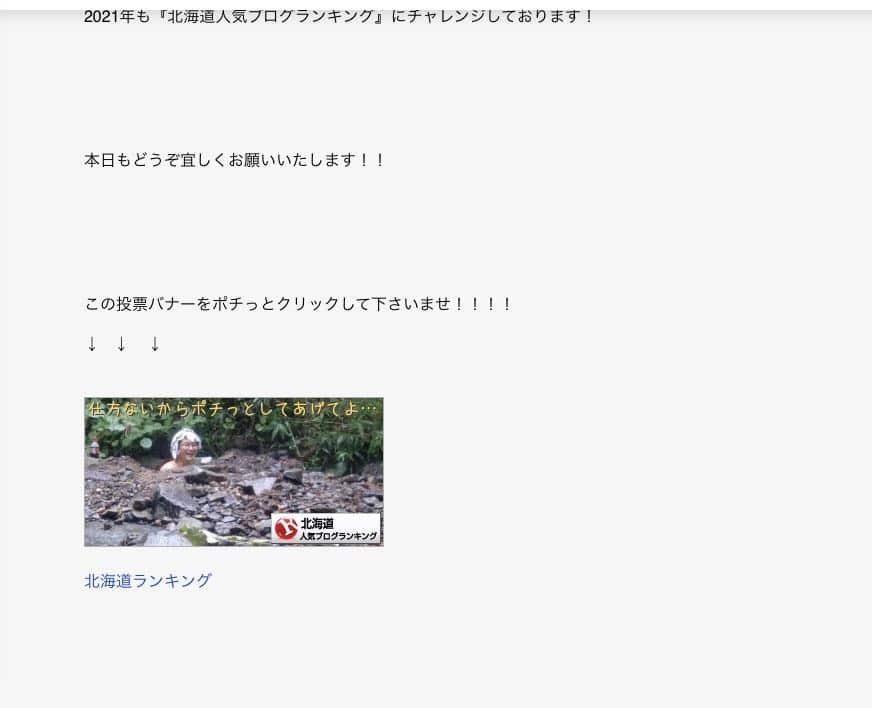The height and width of the screenshot is (708, 872).
Task: Click the 『北海道人気ブログランキング』 phrase in the top line
Action: [271, 16]
